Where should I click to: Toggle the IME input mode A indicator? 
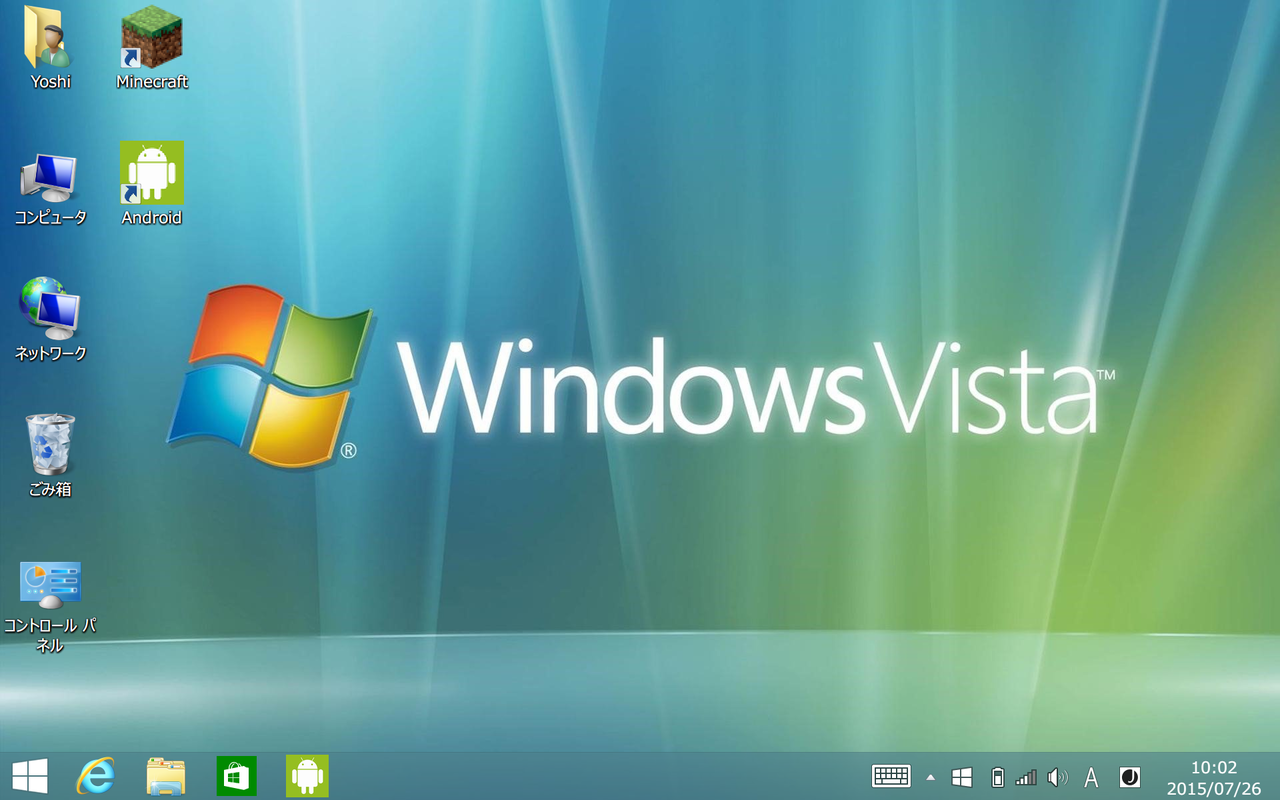point(1092,777)
